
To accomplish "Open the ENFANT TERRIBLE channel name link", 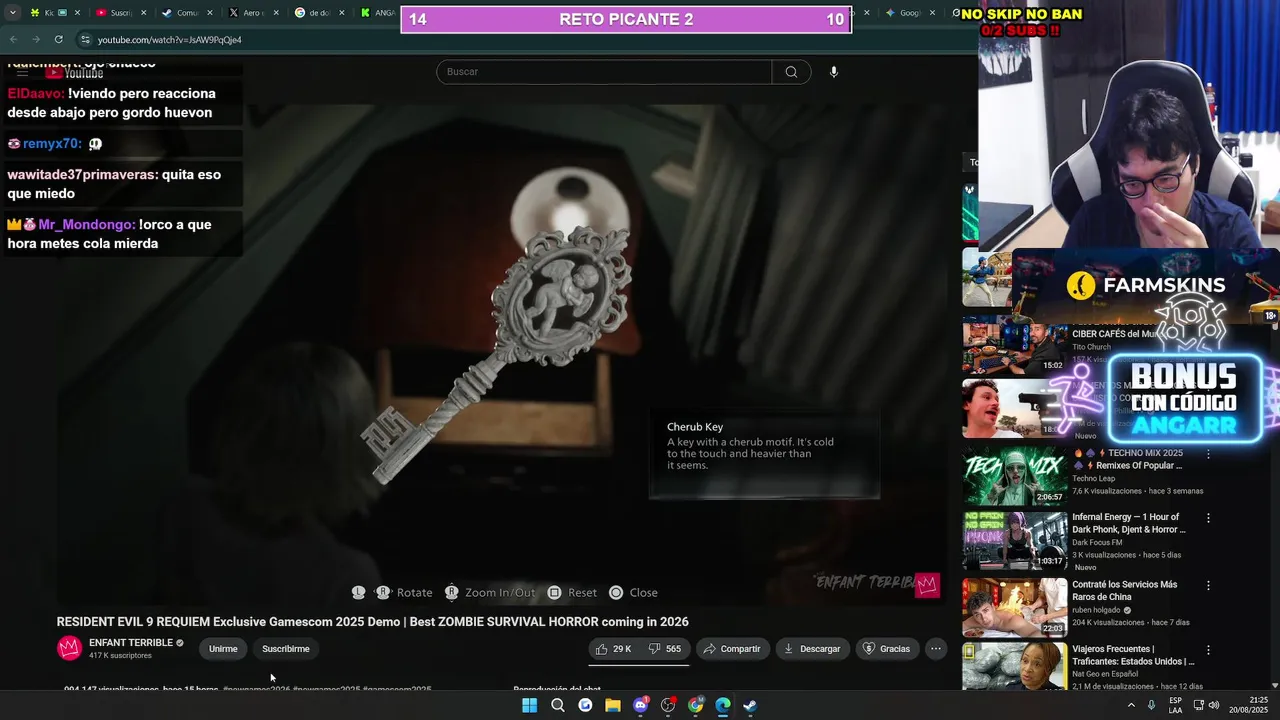I will pyautogui.click(x=131, y=643).
